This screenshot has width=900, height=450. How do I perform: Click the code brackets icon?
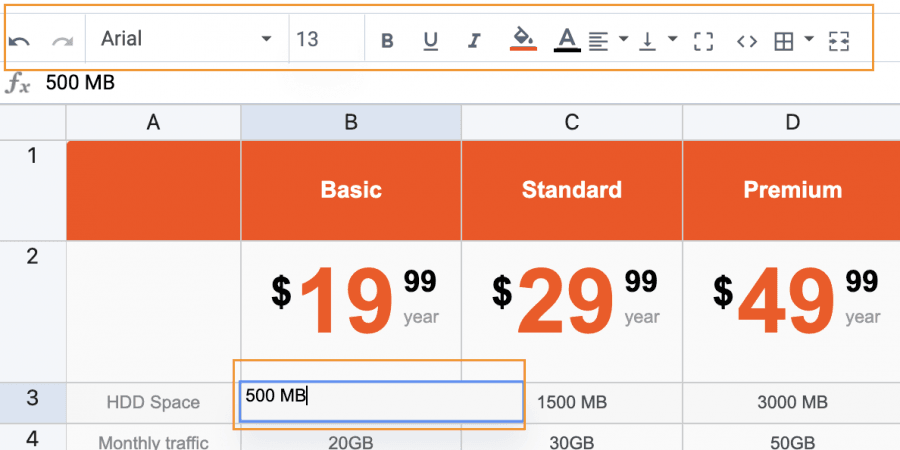click(x=746, y=41)
